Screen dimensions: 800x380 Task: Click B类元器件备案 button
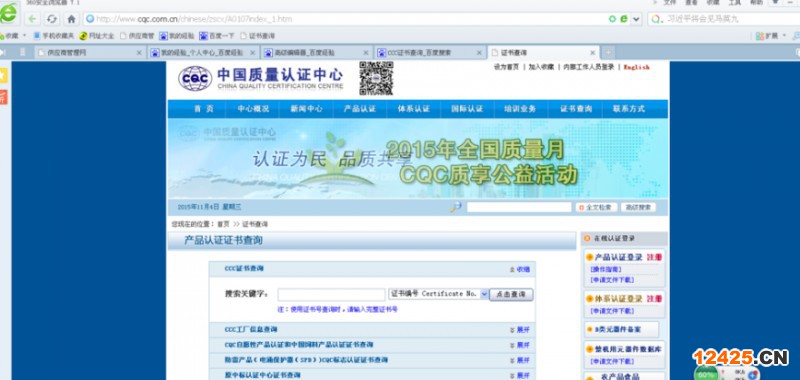(x=621, y=330)
